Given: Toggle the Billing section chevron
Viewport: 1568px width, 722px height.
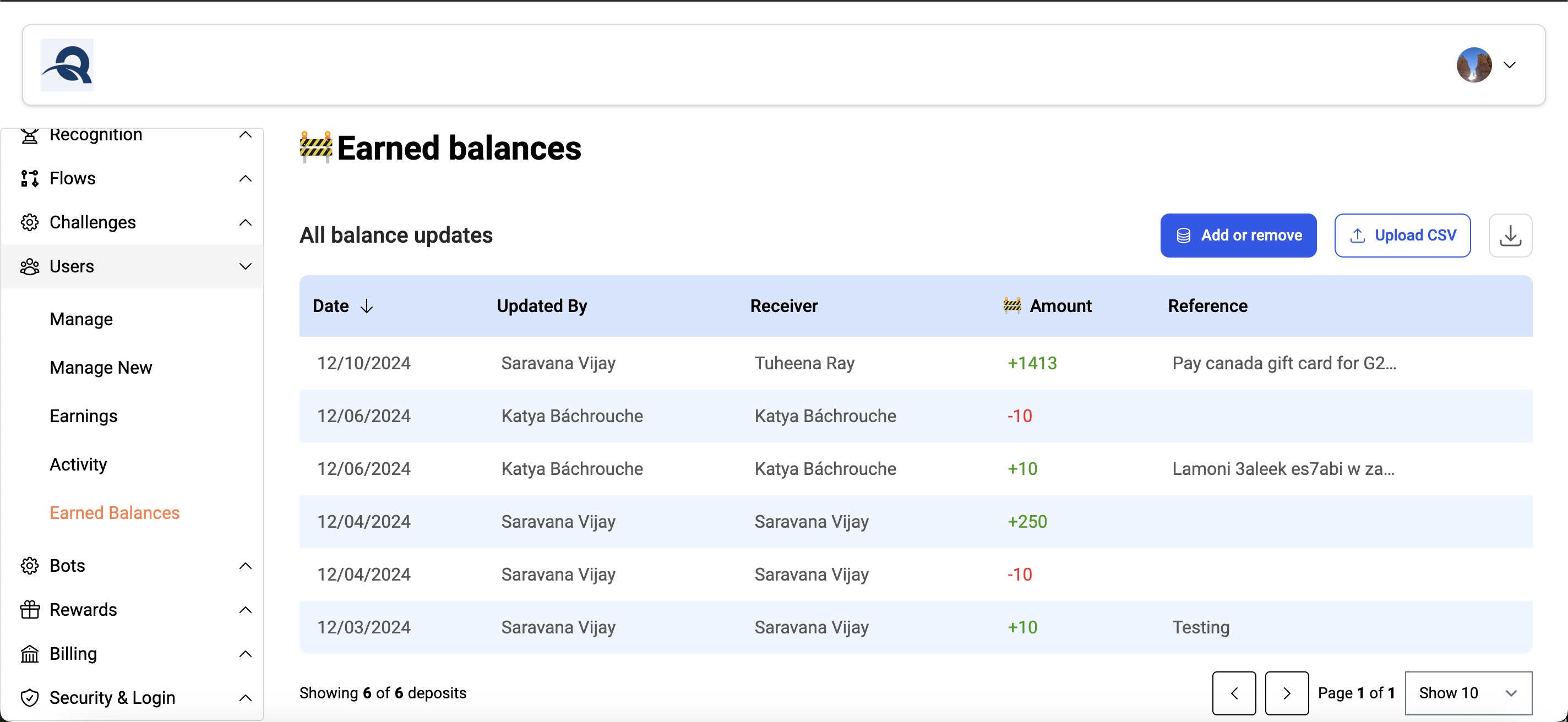Looking at the screenshot, I should tap(246, 654).
